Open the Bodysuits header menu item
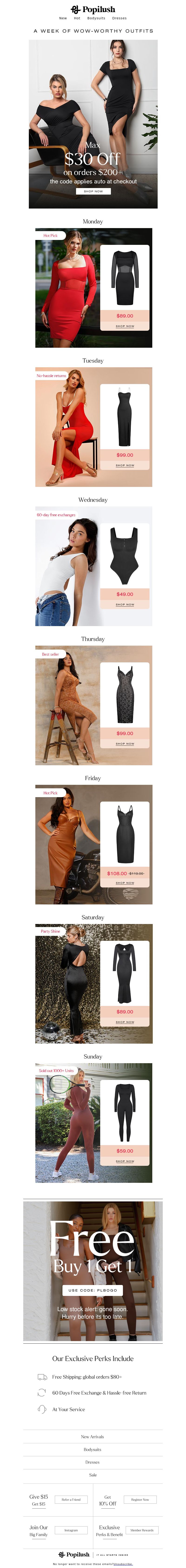 click(96, 18)
